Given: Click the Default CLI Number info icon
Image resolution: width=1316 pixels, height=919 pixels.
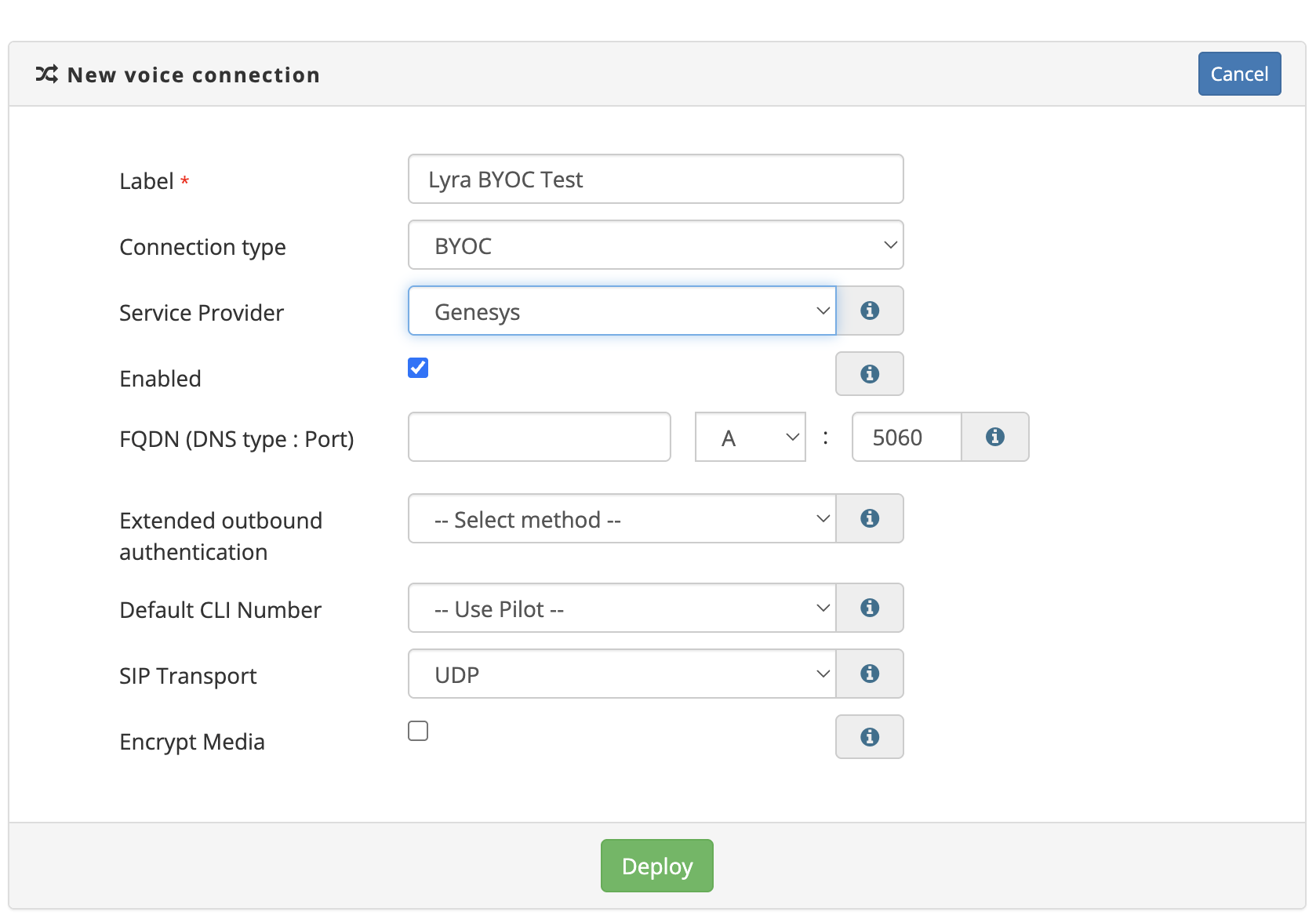Looking at the screenshot, I should tap(869, 608).
